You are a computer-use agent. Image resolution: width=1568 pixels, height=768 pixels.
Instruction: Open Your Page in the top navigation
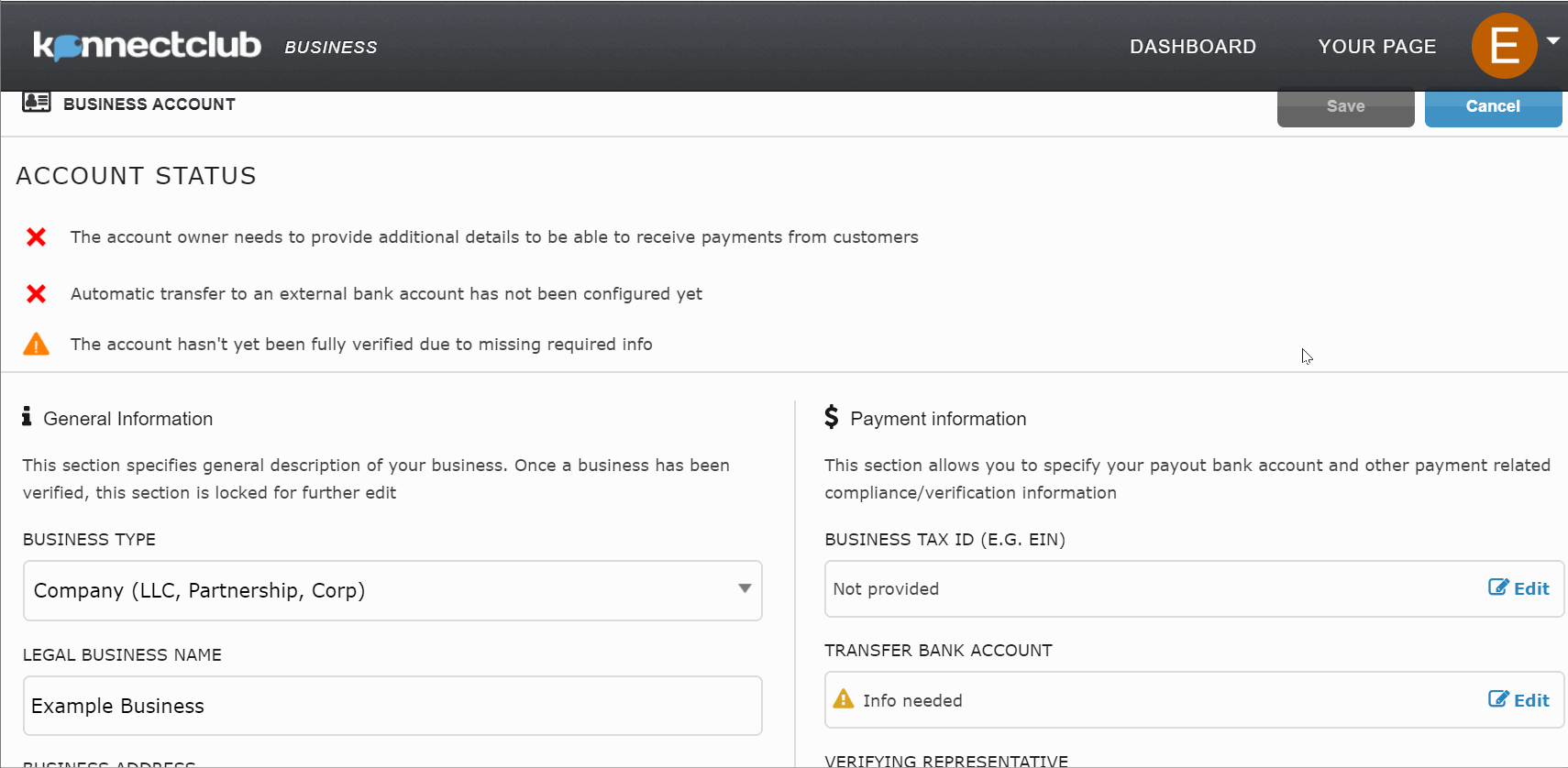tap(1376, 47)
